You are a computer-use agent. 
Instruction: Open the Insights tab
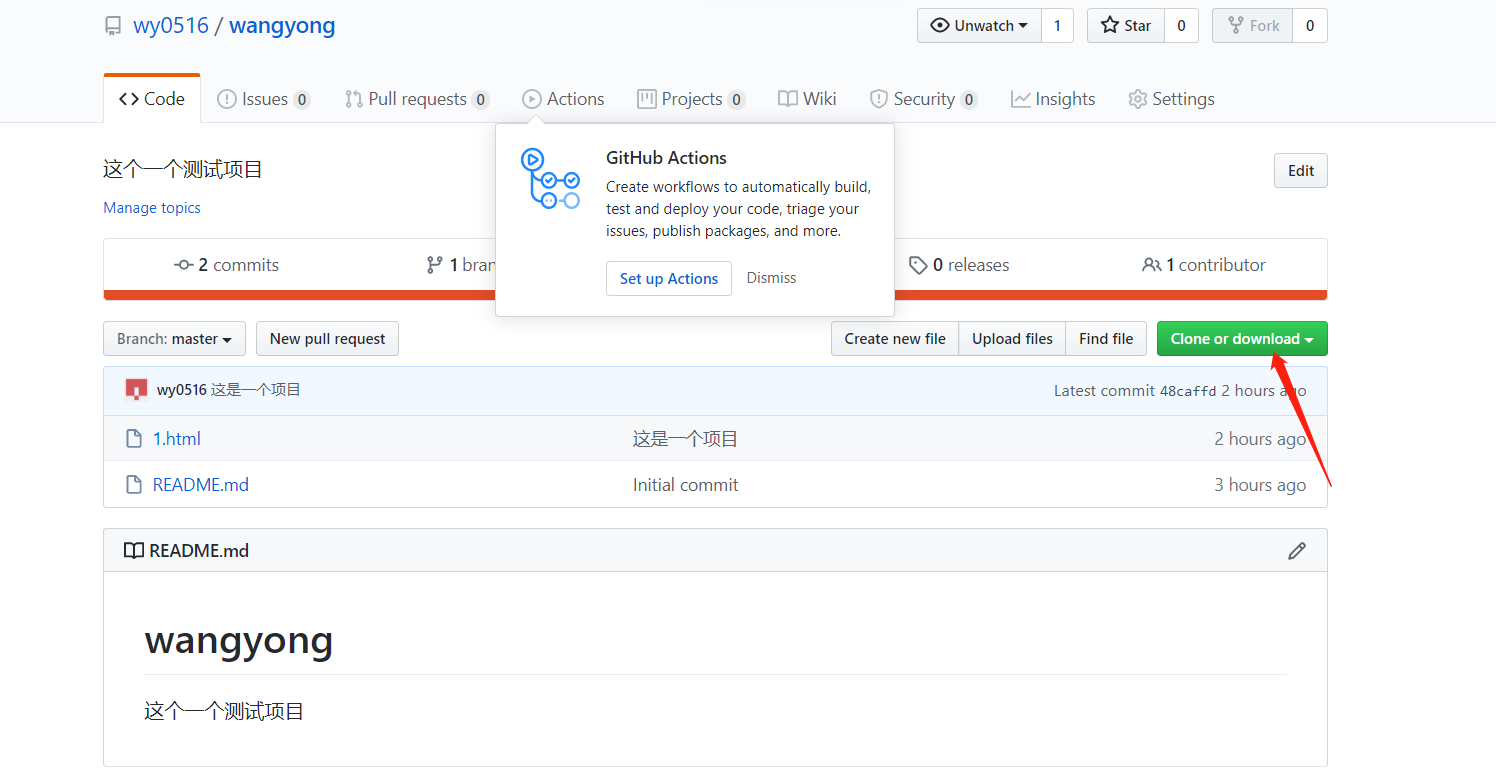click(x=1053, y=99)
